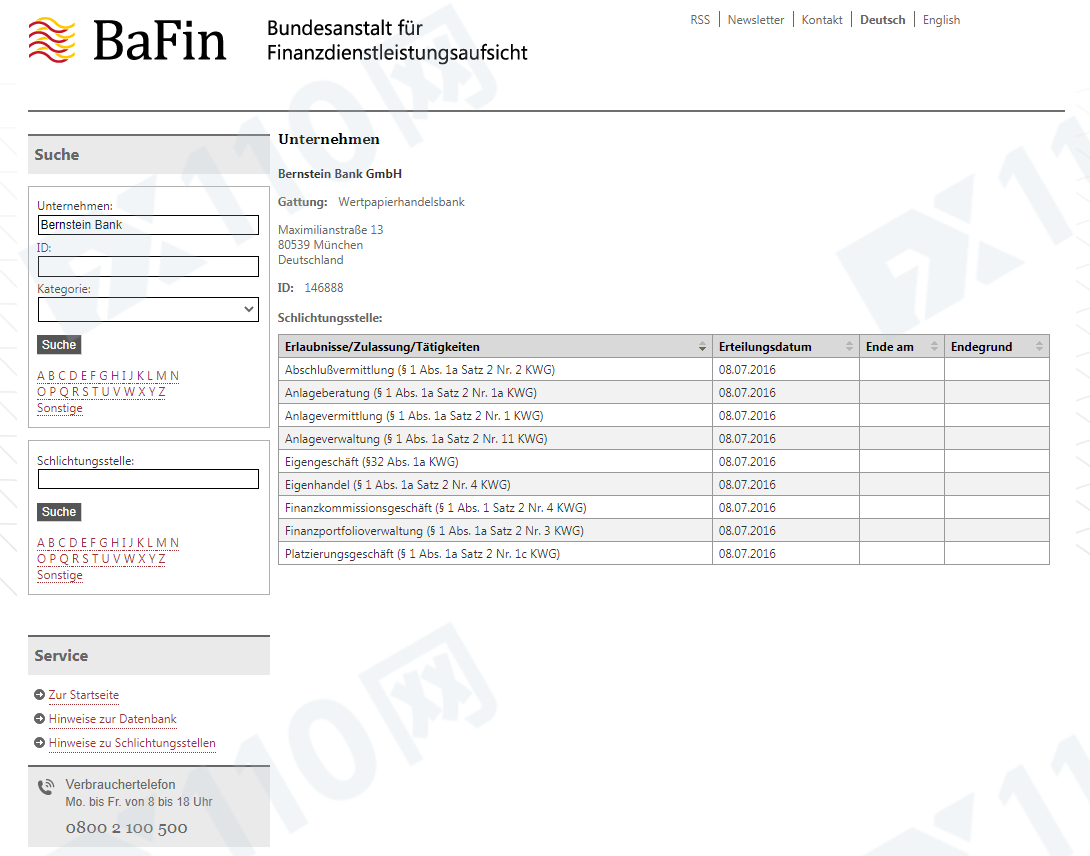Select Abschlußvermittlung table row text

(x=420, y=370)
